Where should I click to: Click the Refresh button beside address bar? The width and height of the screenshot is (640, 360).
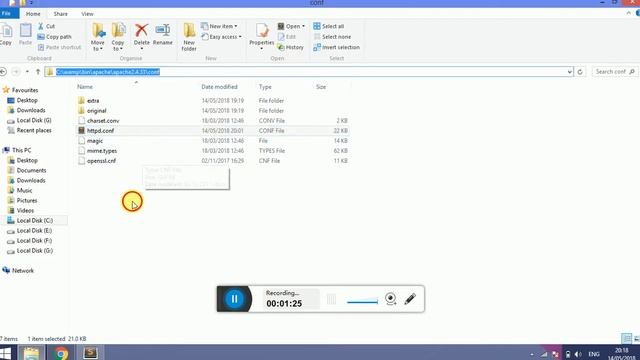580,72
